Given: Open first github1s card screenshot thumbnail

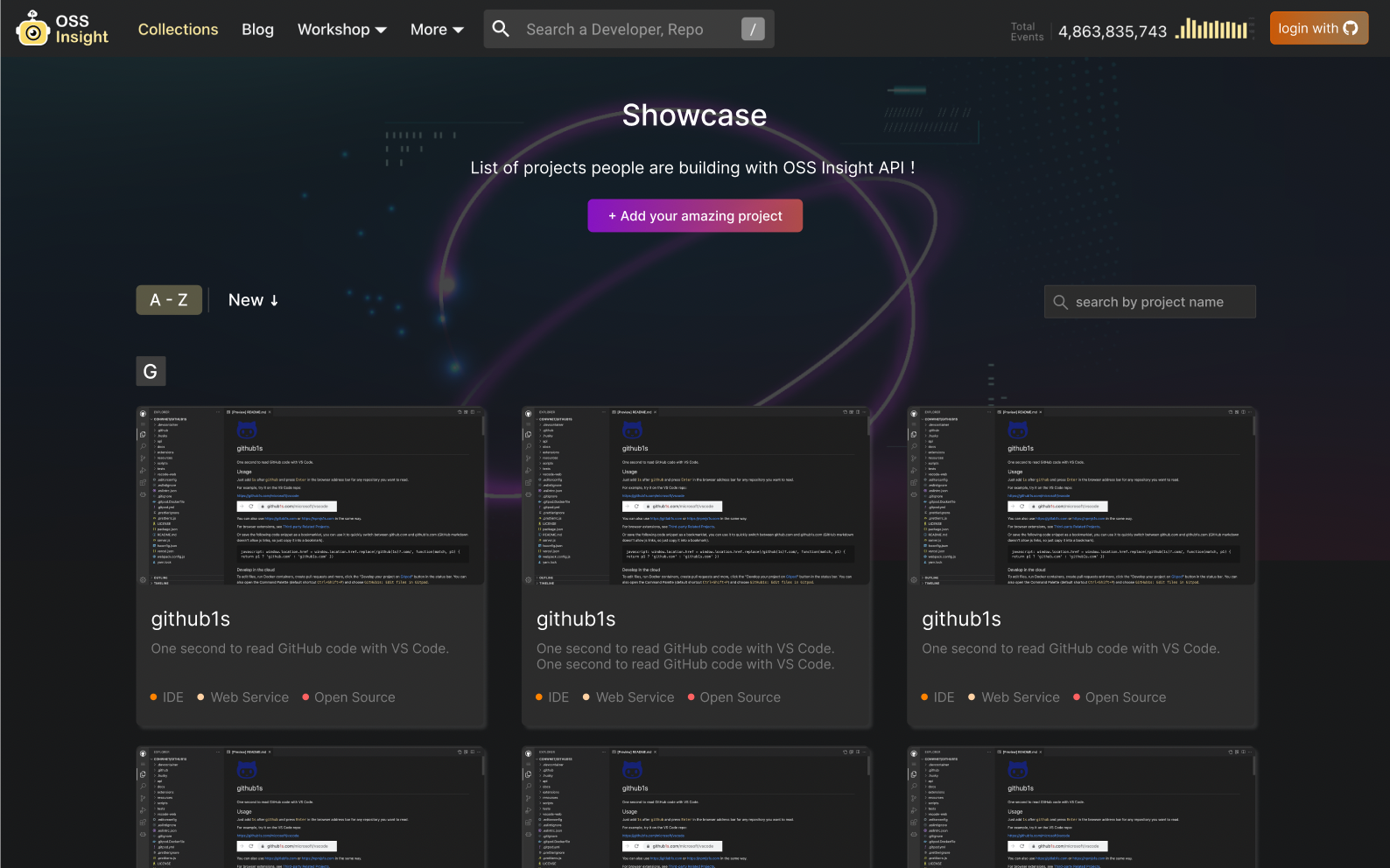Looking at the screenshot, I should point(312,496).
